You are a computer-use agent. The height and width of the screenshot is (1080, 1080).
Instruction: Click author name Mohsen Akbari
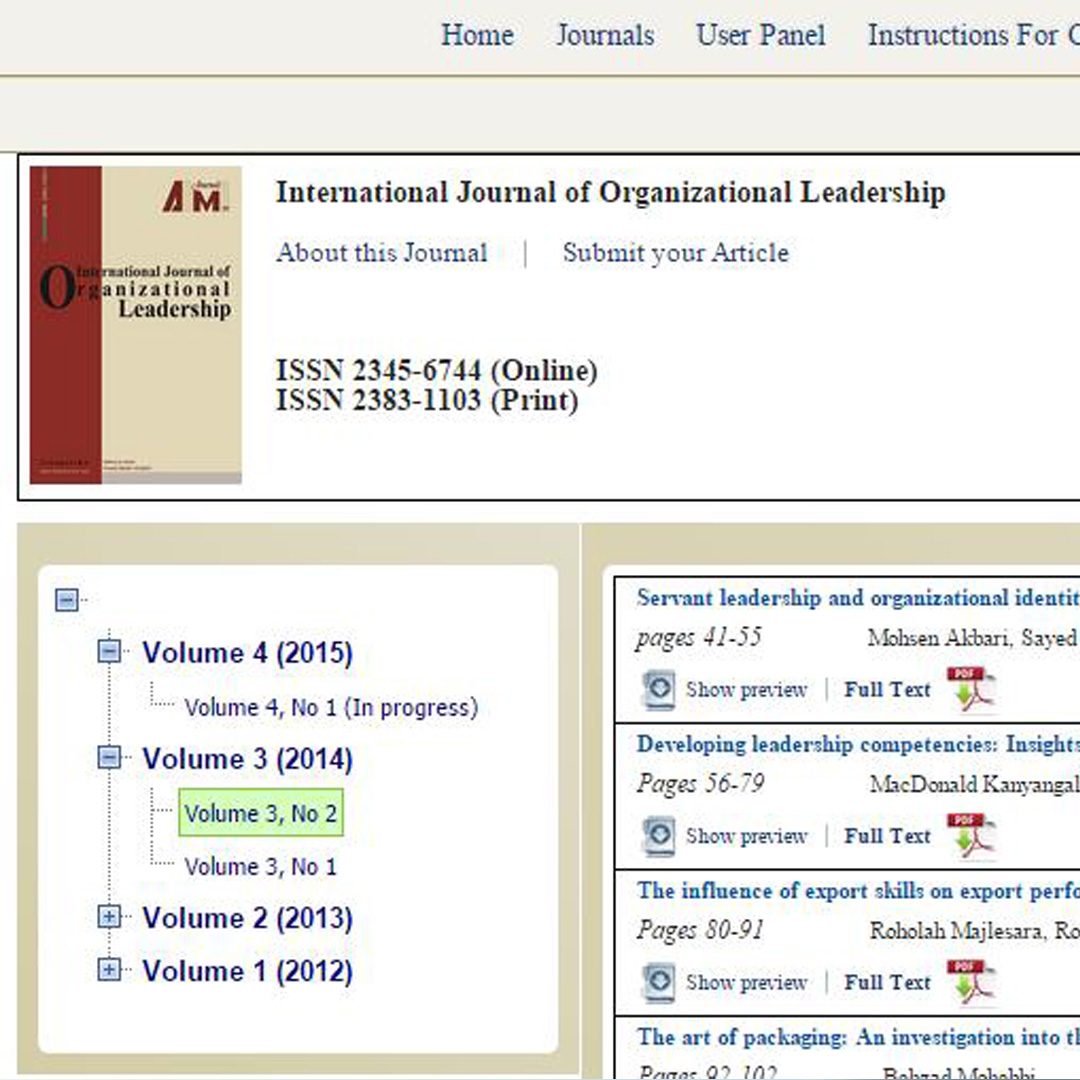pos(939,638)
